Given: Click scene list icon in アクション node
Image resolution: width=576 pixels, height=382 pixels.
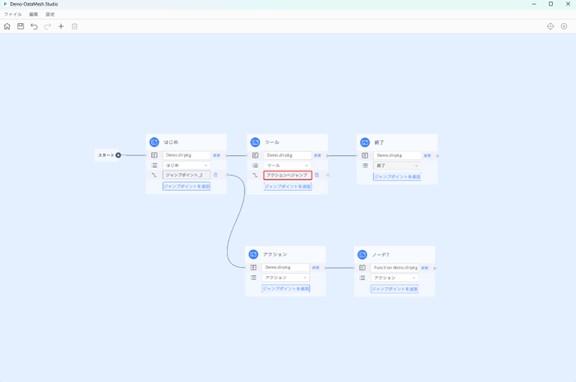Looking at the screenshot, I should pos(253,277).
